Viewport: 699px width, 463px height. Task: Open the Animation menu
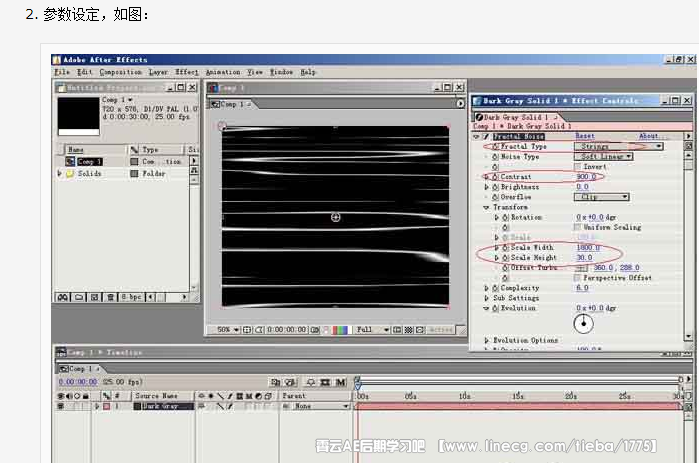point(223,72)
